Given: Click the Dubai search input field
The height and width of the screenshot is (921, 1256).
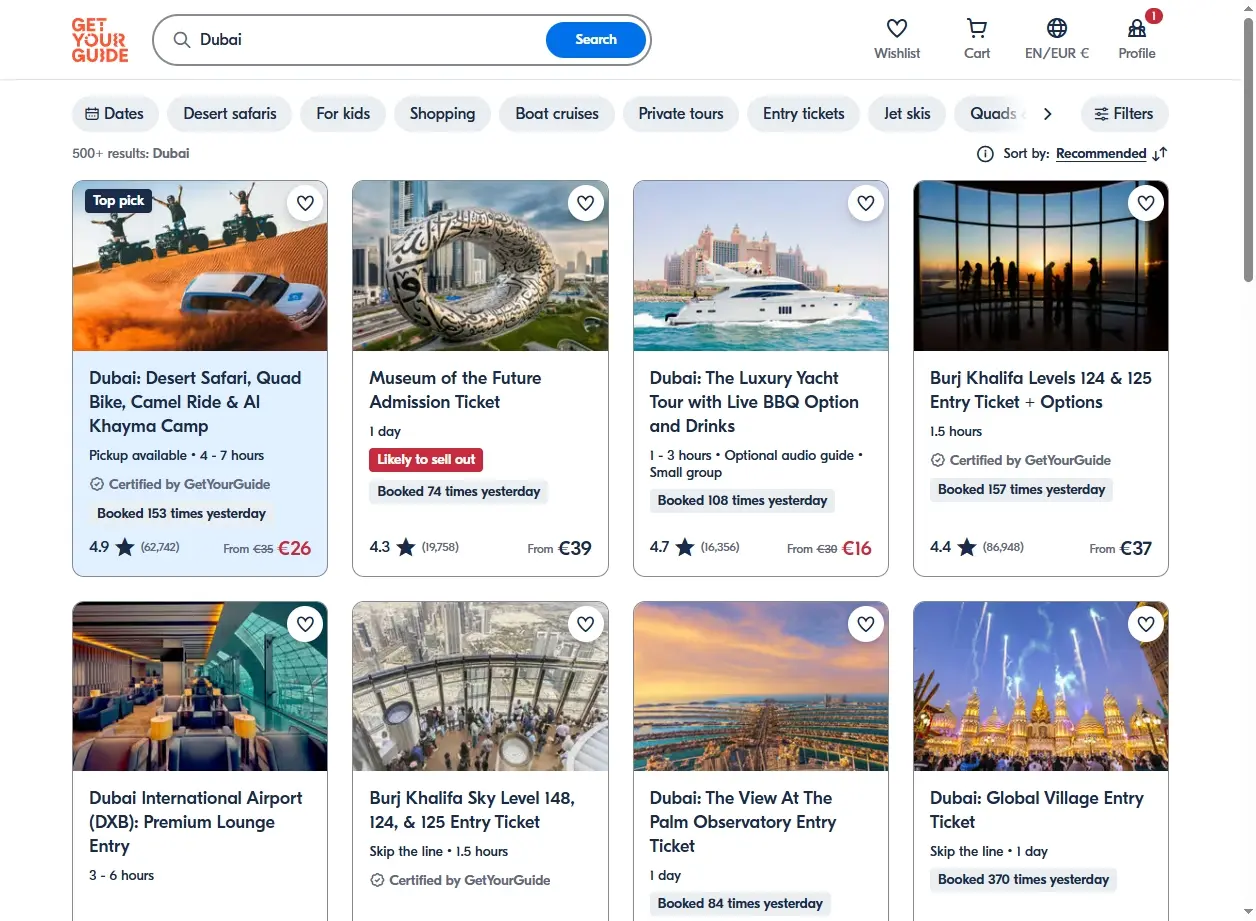Looking at the screenshot, I should pyautogui.click(x=368, y=40).
